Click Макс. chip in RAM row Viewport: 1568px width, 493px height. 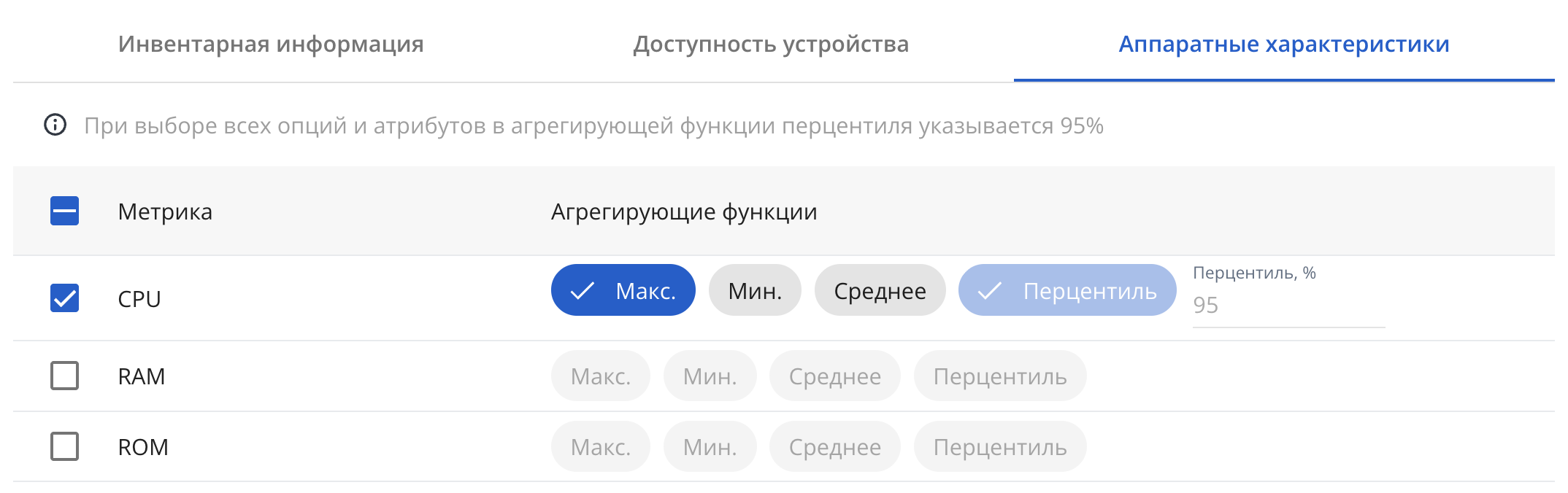(600, 376)
